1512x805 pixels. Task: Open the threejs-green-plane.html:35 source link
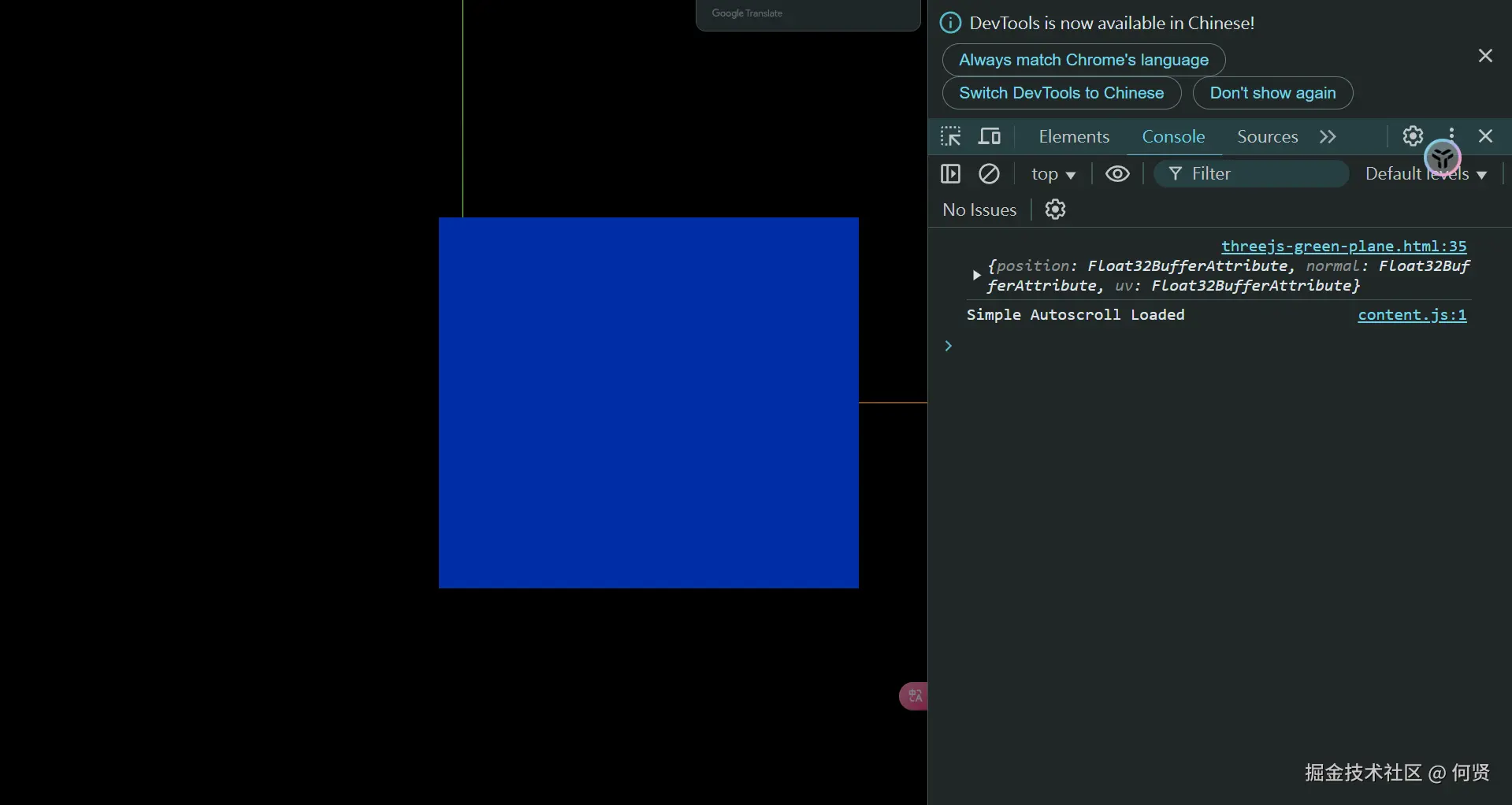point(1343,246)
